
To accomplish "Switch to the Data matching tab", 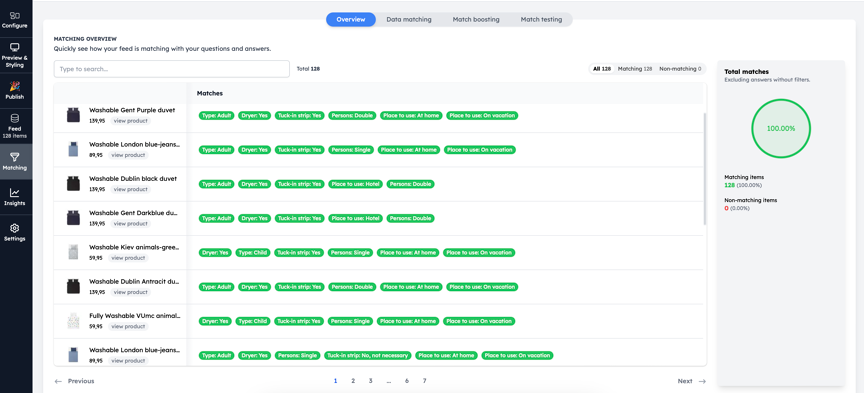I will tap(408, 19).
